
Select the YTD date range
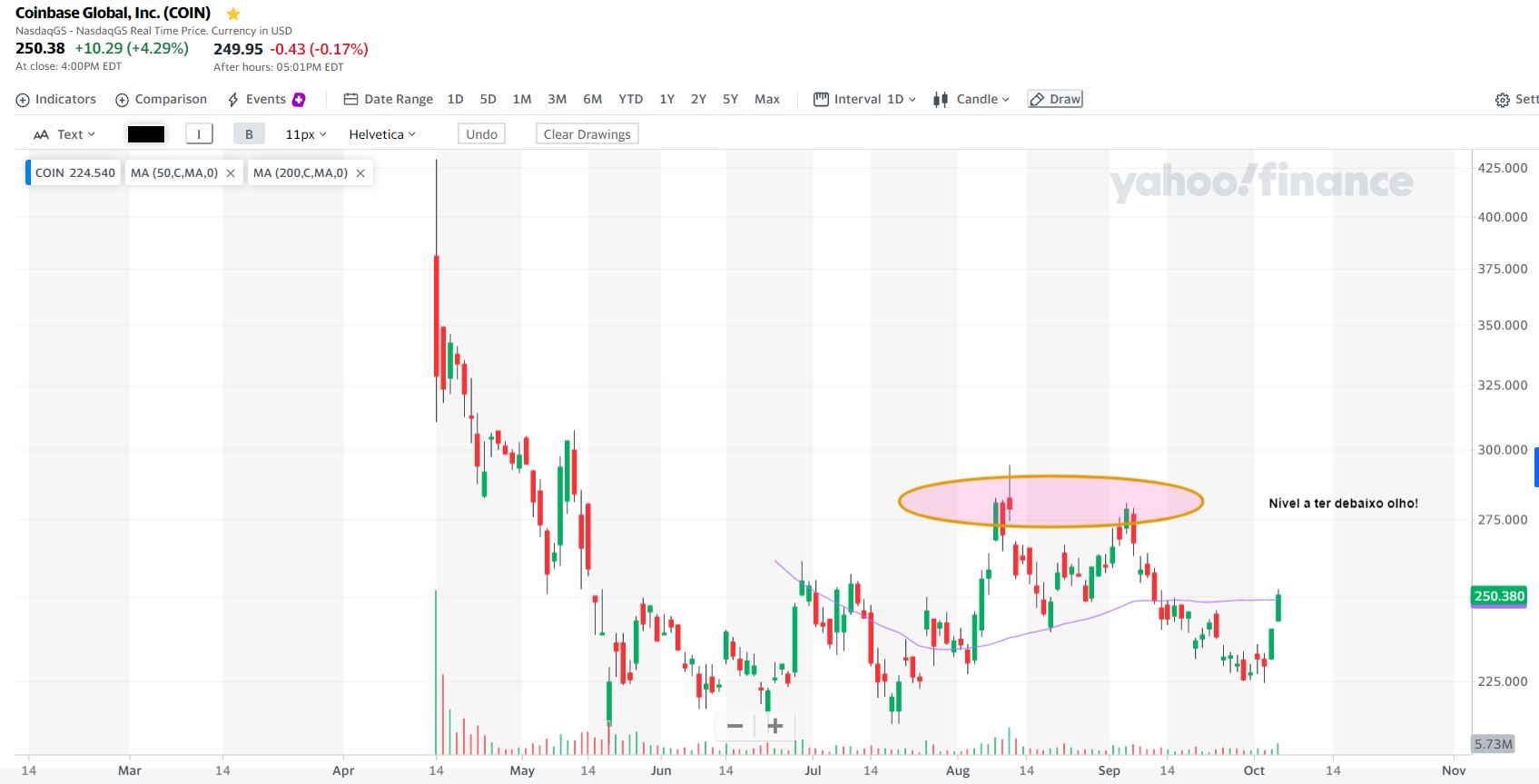click(631, 100)
